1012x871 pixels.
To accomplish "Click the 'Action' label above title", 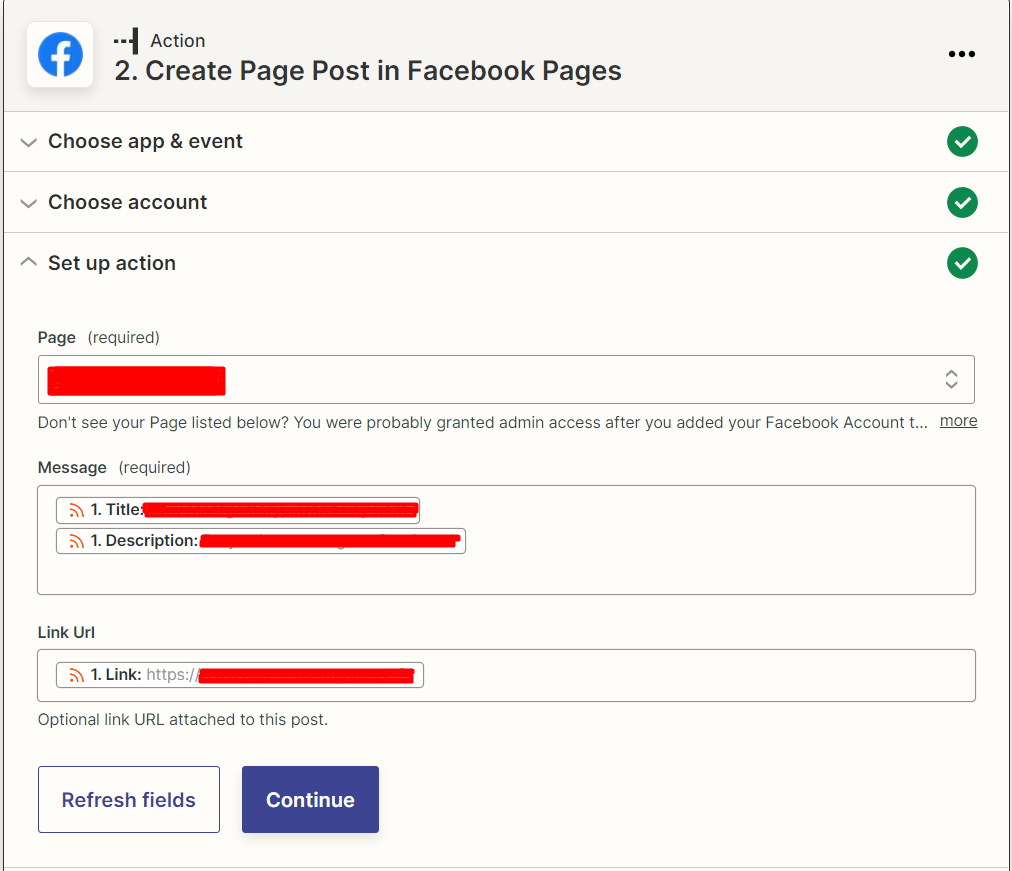I will tap(177, 41).
